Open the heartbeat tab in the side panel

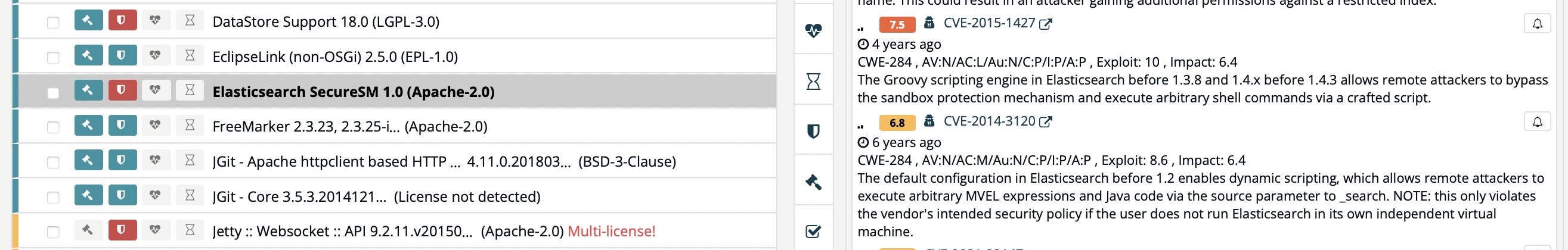pos(813,30)
